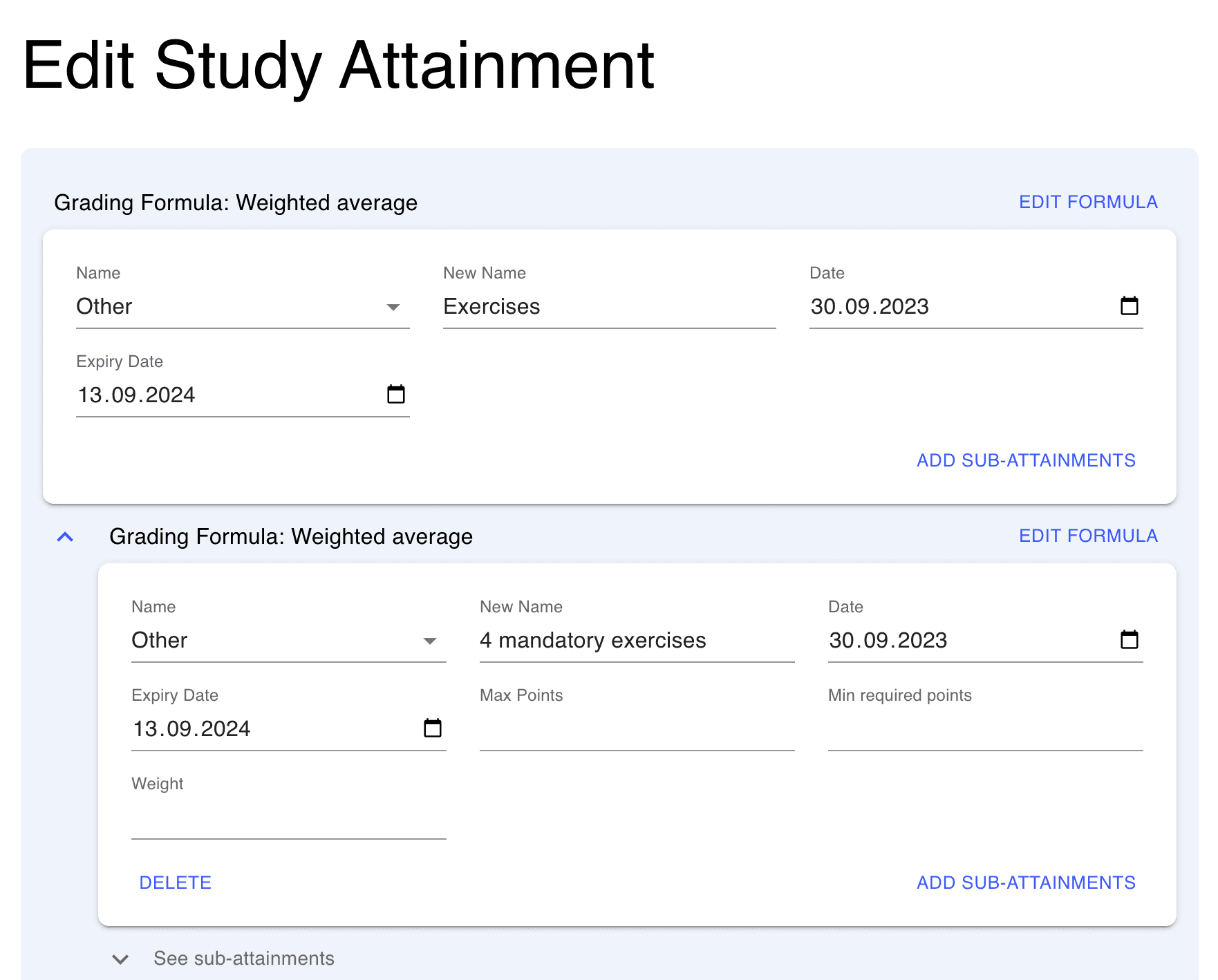
Task: Open Name dropdown for 4 mandatory exercises
Action: [288, 641]
